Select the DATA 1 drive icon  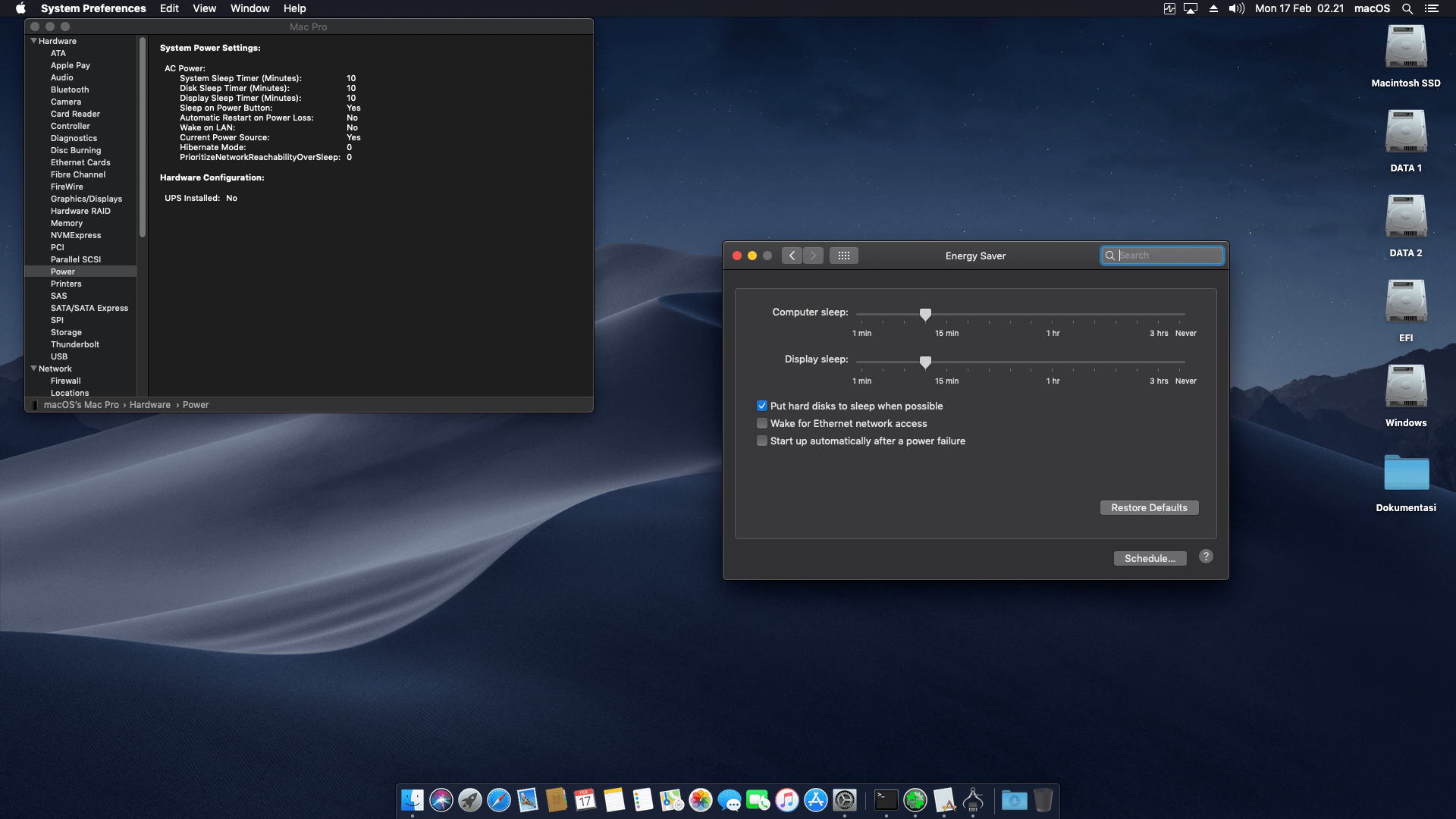pyautogui.click(x=1406, y=132)
